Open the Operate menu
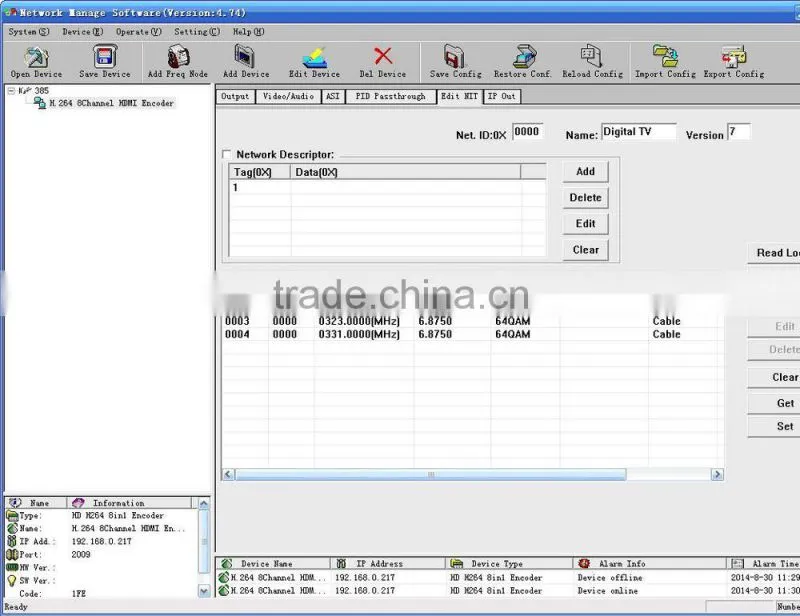 click(x=138, y=32)
